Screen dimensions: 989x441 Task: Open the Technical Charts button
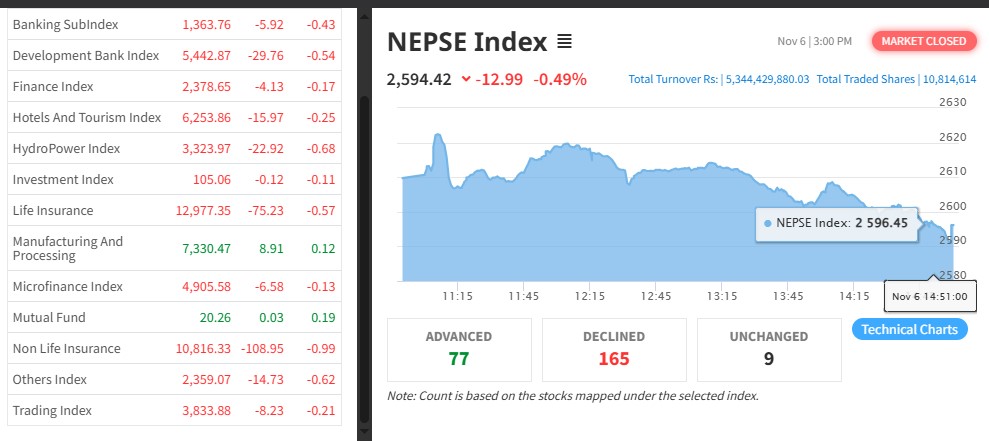click(909, 329)
